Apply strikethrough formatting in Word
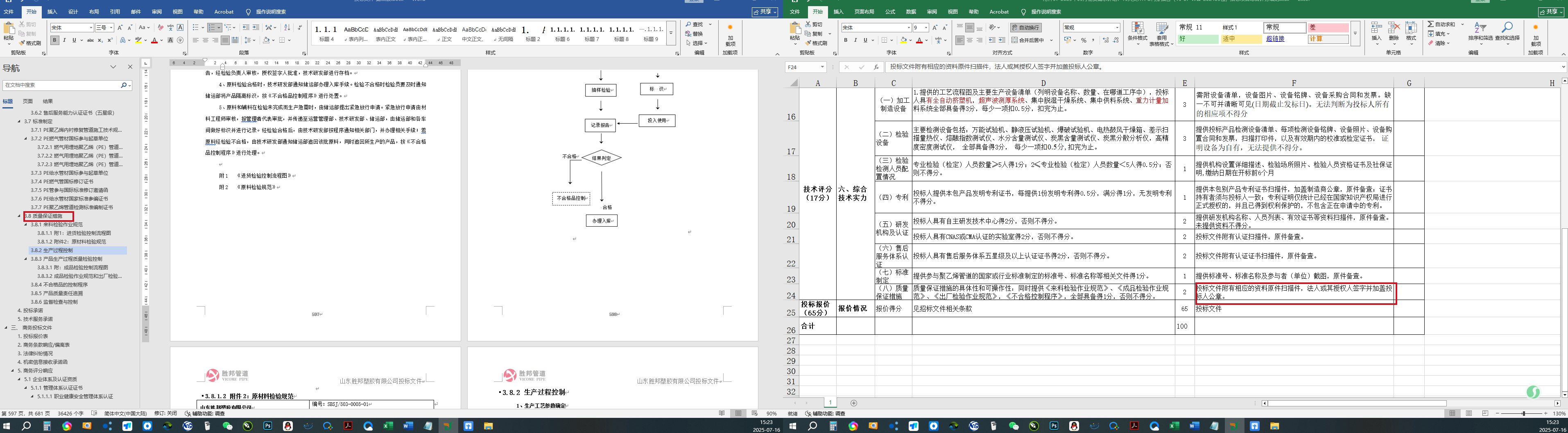Image resolution: width=1568 pixels, height=433 pixels. point(91,40)
